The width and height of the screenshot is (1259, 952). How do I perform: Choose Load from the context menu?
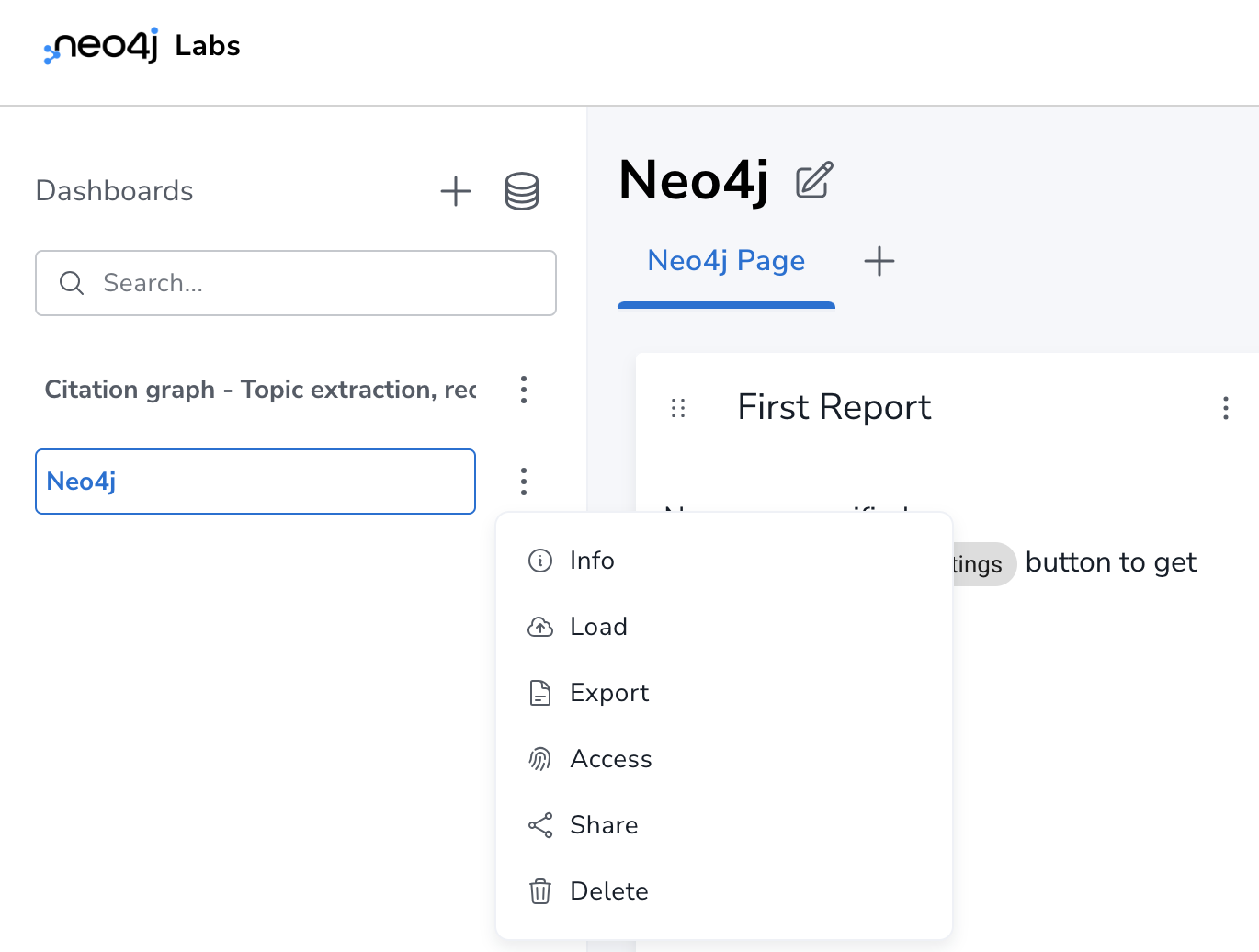click(724, 627)
